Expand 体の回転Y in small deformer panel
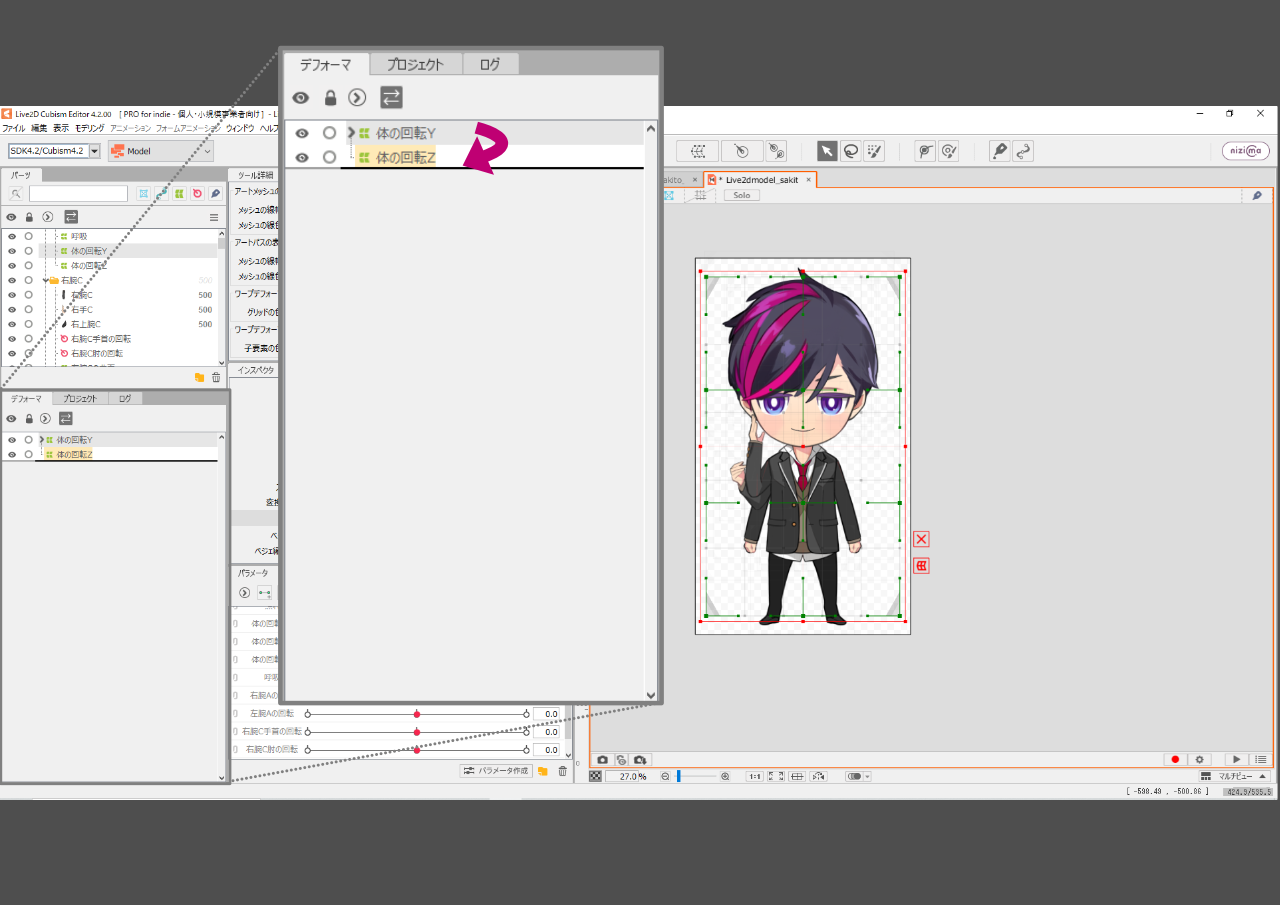This screenshot has width=1280, height=905. pyautogui.click(x=40, y=440)
